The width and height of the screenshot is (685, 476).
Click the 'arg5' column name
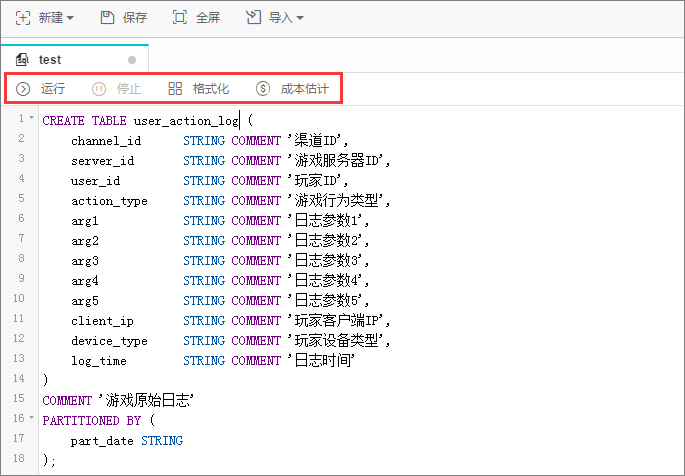click(85, 301)
